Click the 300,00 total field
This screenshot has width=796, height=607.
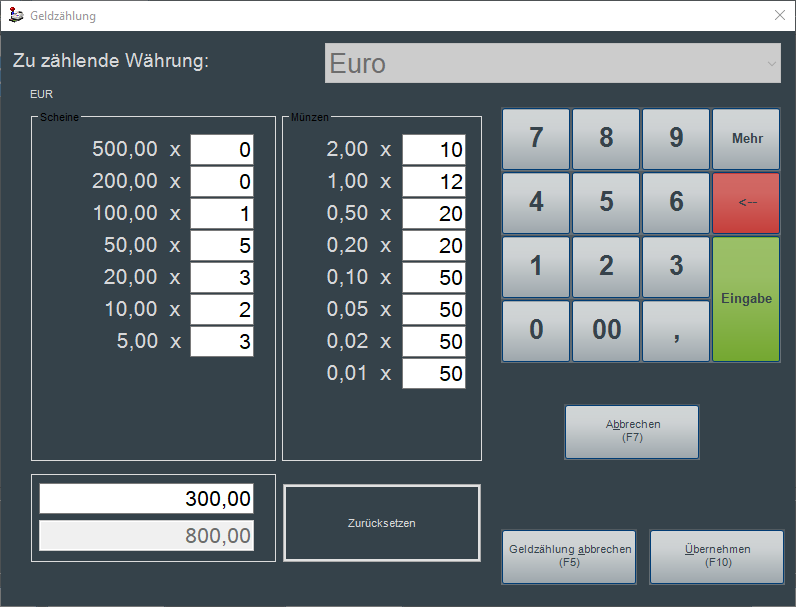coord(146,499)
